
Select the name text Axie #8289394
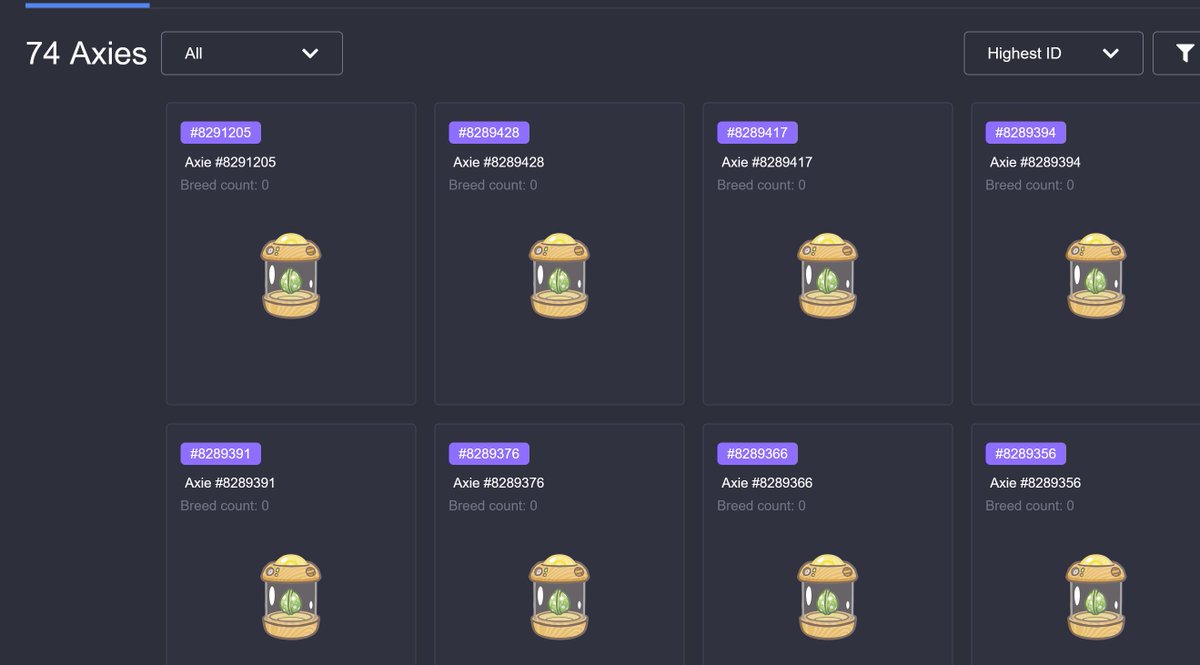coord(1035,162)
